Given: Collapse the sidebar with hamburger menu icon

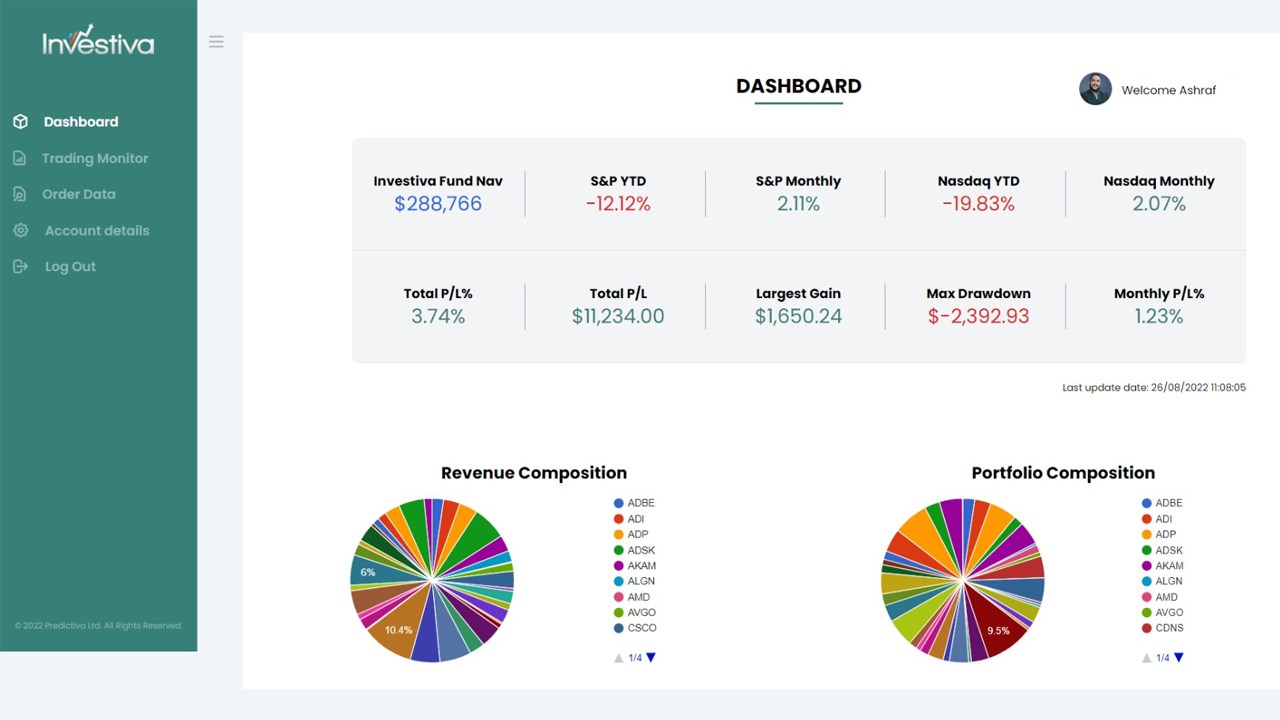Looking at the screenshot, I should (x=216, y=42).
